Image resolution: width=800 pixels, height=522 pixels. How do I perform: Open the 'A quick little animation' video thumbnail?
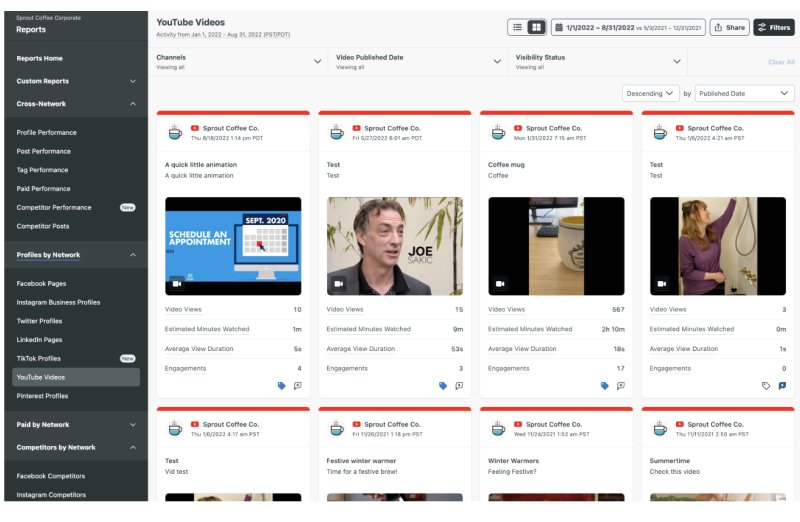pyautogui.click(x=233, y=246)
